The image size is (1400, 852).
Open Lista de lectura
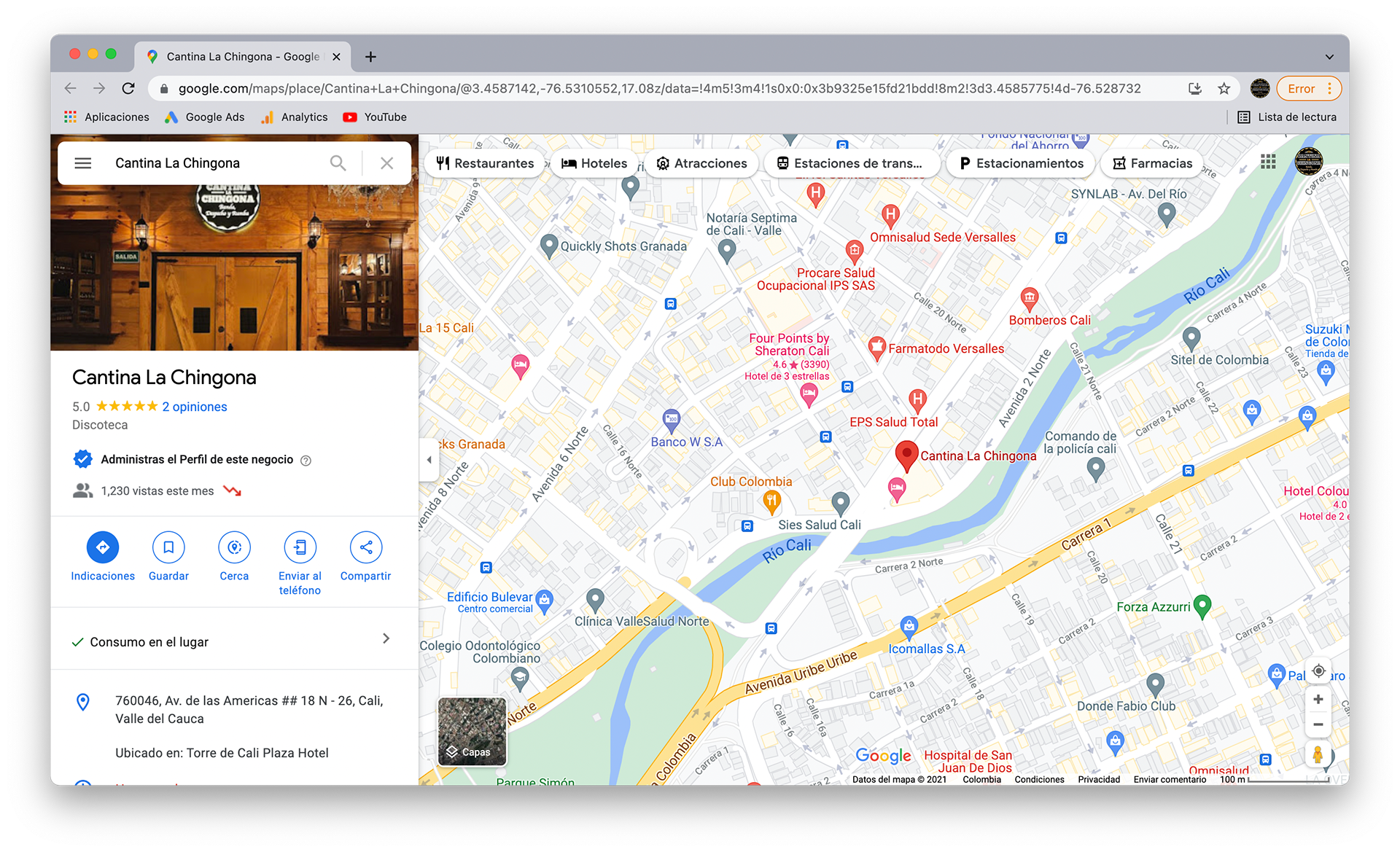(1287, 117)
